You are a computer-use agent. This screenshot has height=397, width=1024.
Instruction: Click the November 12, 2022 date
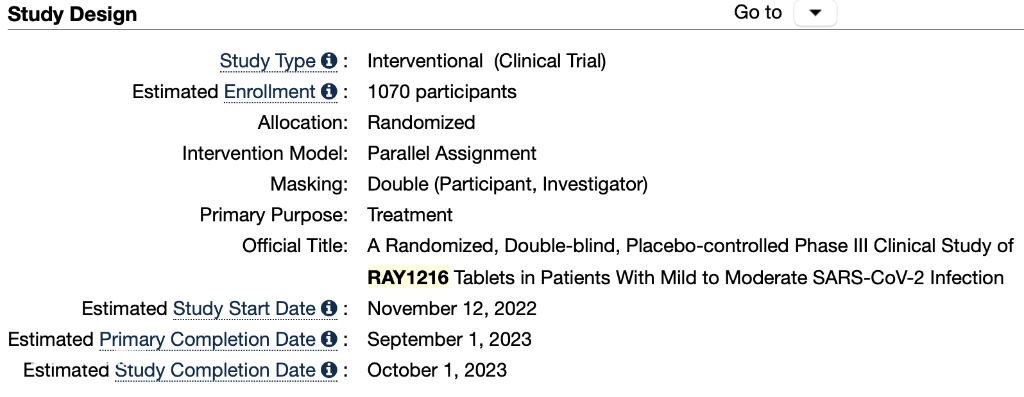(x=452, y=308)
